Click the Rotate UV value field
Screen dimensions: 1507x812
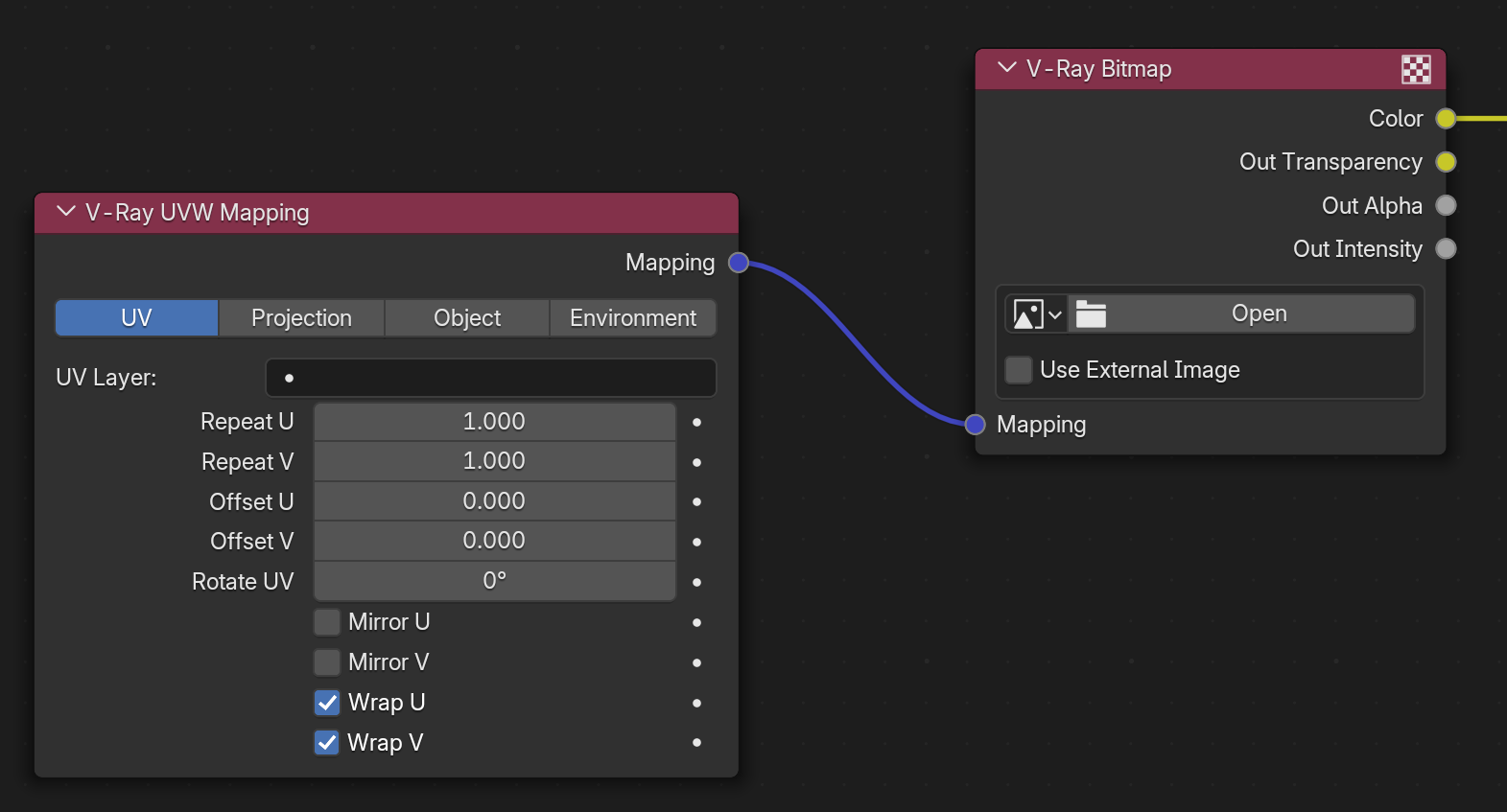pyautogui.click(x=494, y=581)
